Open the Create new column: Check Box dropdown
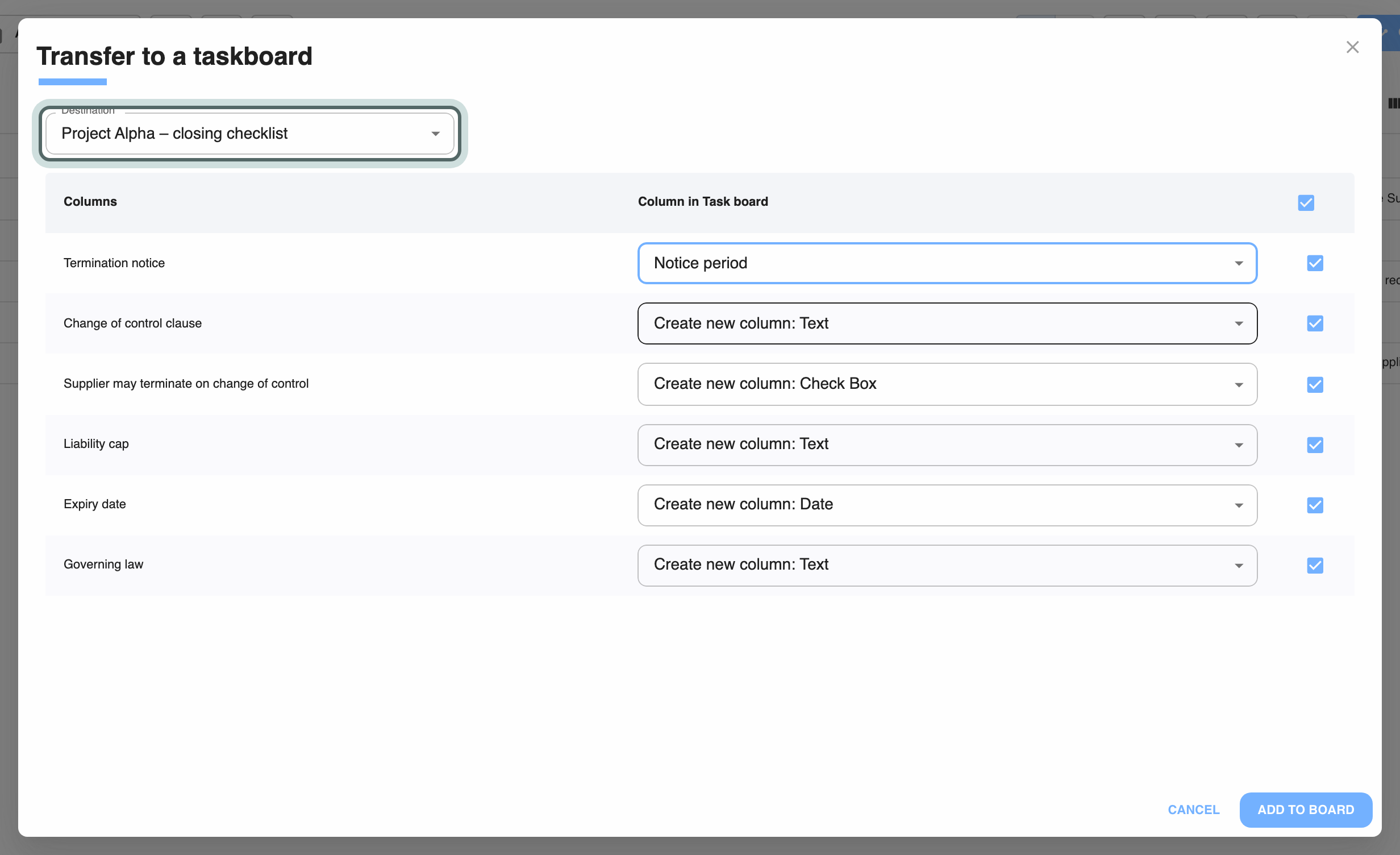 click(947, 384)
